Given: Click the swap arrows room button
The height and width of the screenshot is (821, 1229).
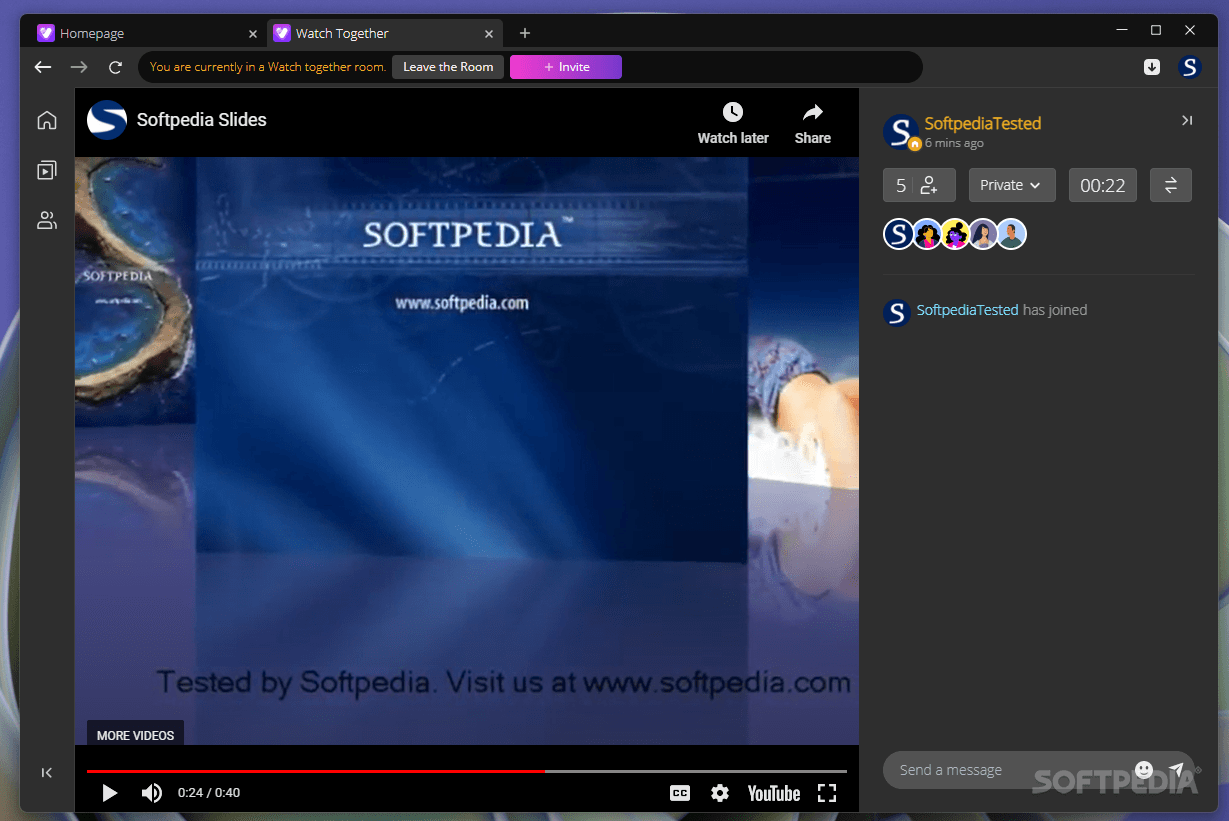Looking at the screenshot, I should [1171, 185].
